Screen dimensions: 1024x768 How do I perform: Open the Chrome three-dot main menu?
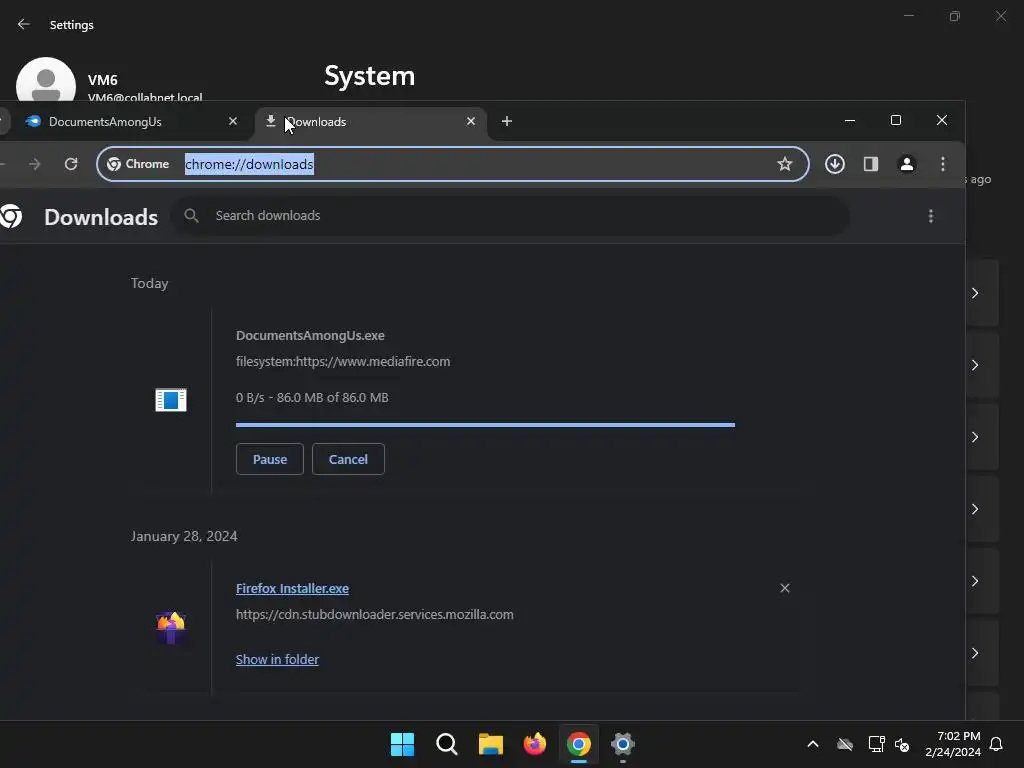point(942,164)
